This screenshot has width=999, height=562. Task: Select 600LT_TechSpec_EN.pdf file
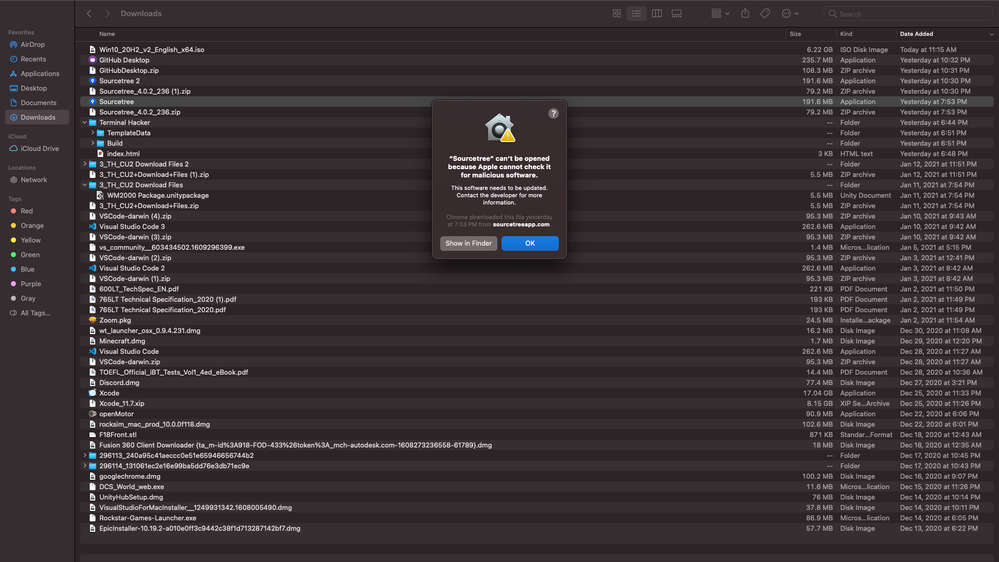[139, 289]
